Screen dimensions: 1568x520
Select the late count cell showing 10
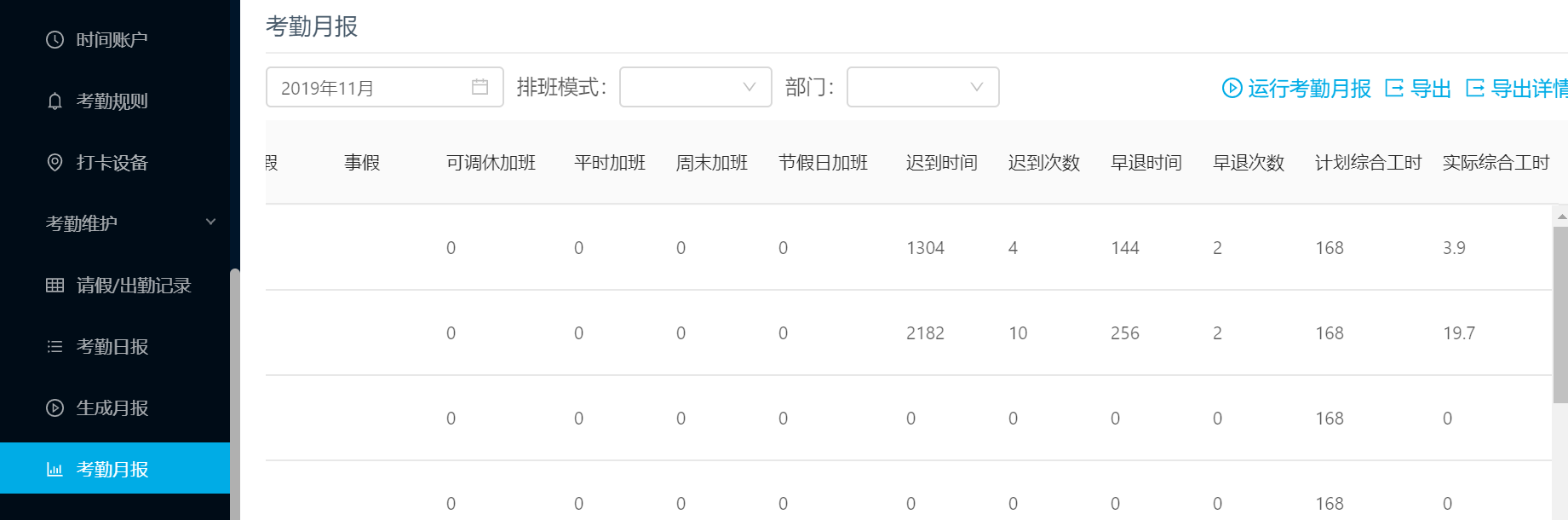pyautogui.click(x=1018, y=333)
